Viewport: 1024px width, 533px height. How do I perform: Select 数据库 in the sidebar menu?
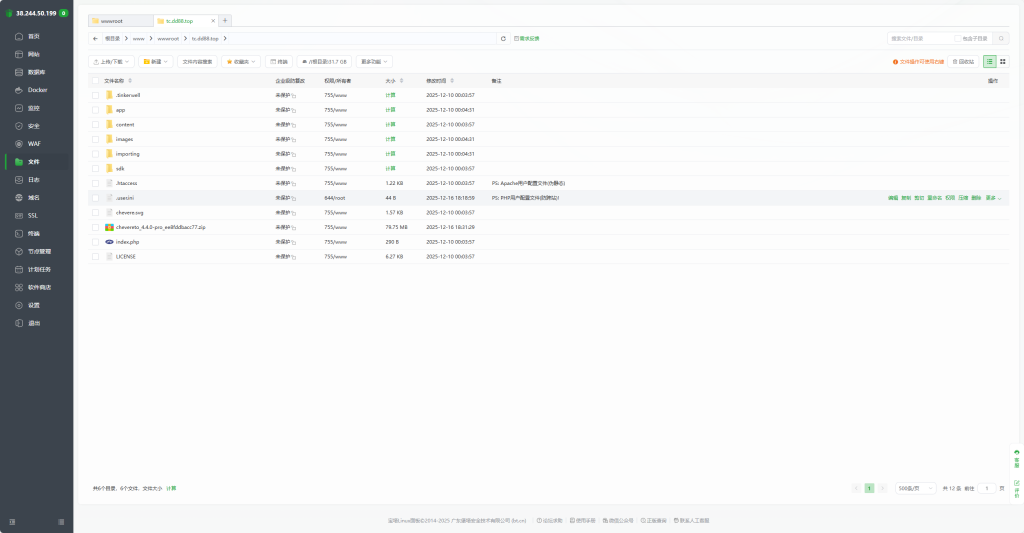coord(35,72)
